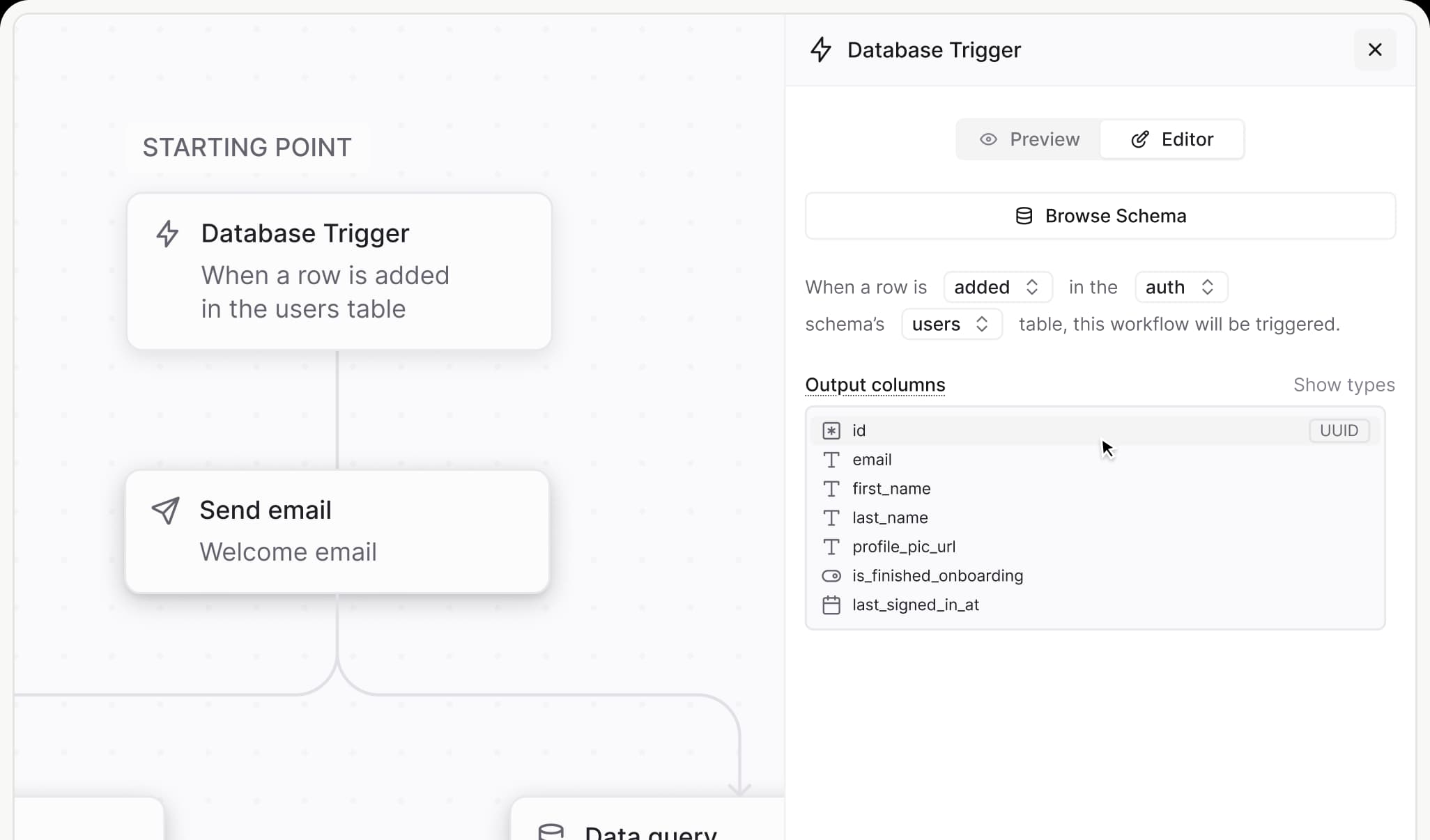Click the eye icon next to Preview
The image size is (1430, 840).
[x=987, y=139]
